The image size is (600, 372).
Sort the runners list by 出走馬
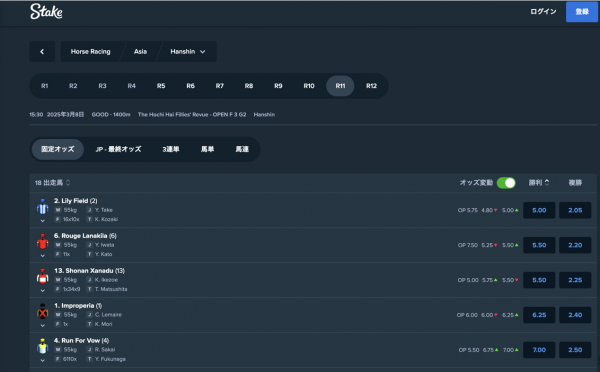52,183
